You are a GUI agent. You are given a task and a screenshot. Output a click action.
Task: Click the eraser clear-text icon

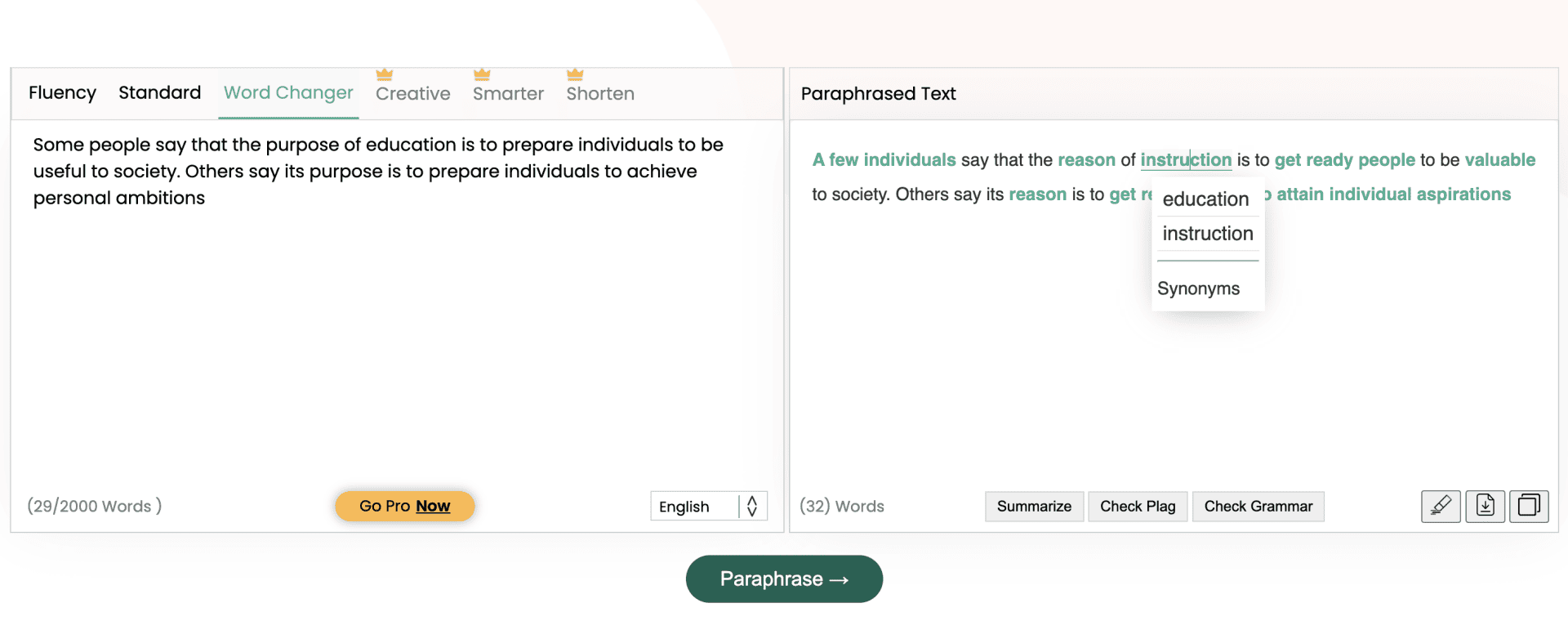click(1441, 506)
